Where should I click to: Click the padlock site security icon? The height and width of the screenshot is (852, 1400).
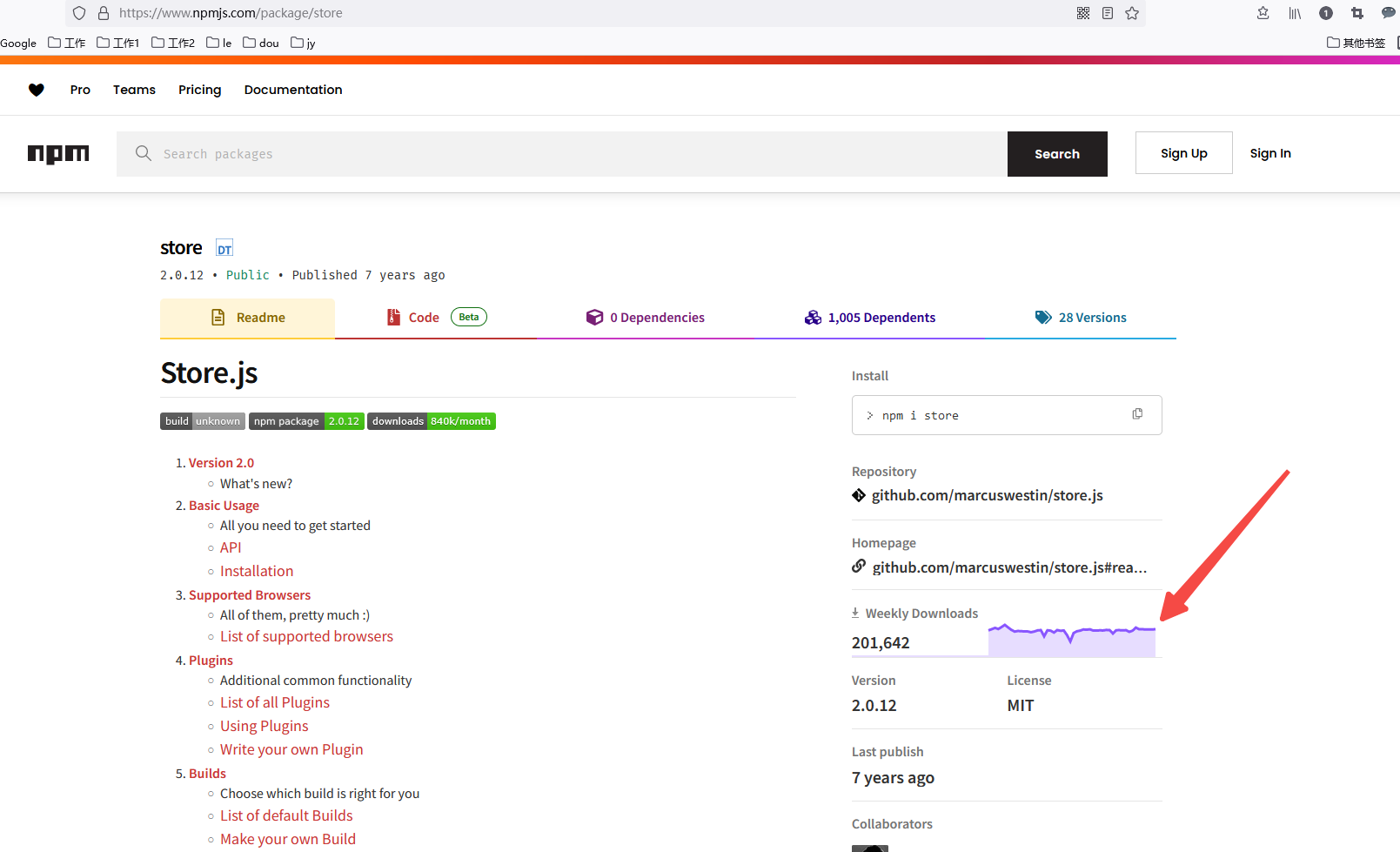104,13
